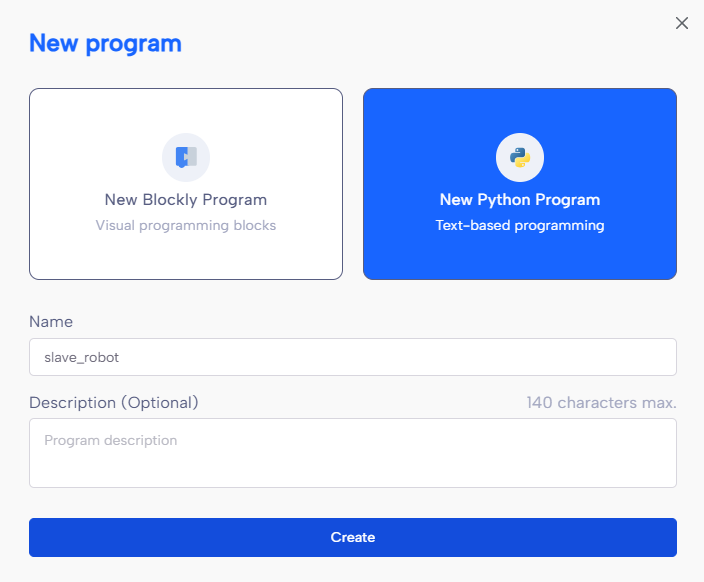Click the Blockly blocks icon
The width and height of the screenshot is (704, 582).
pos(186,157)
